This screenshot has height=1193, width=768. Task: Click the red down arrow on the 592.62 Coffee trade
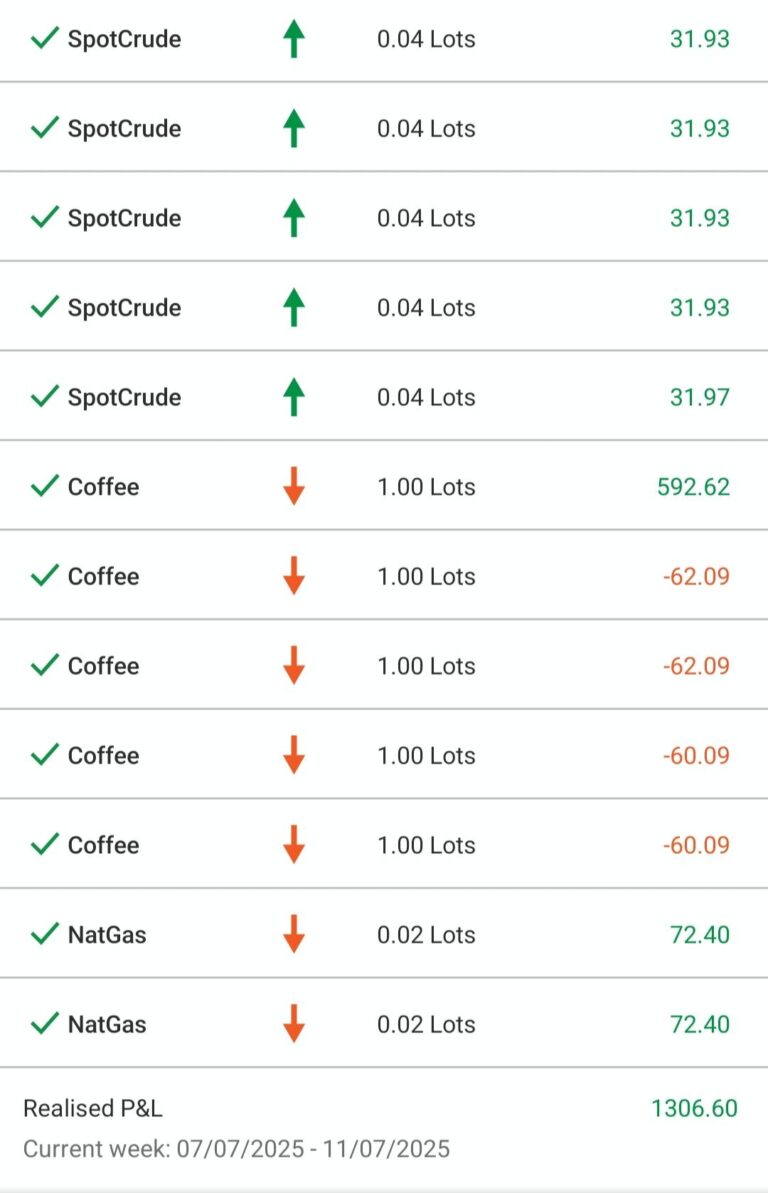click(294, 487)
